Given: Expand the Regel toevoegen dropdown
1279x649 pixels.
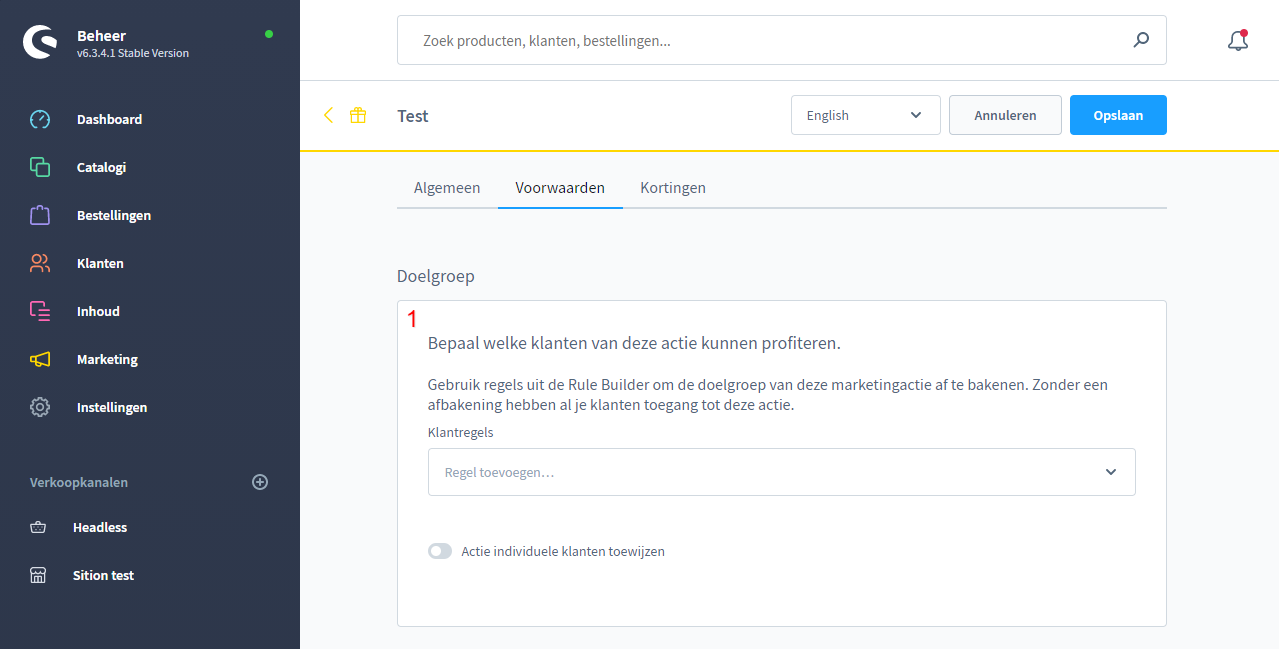Looking at the screenshot, I should coord(782,471).
